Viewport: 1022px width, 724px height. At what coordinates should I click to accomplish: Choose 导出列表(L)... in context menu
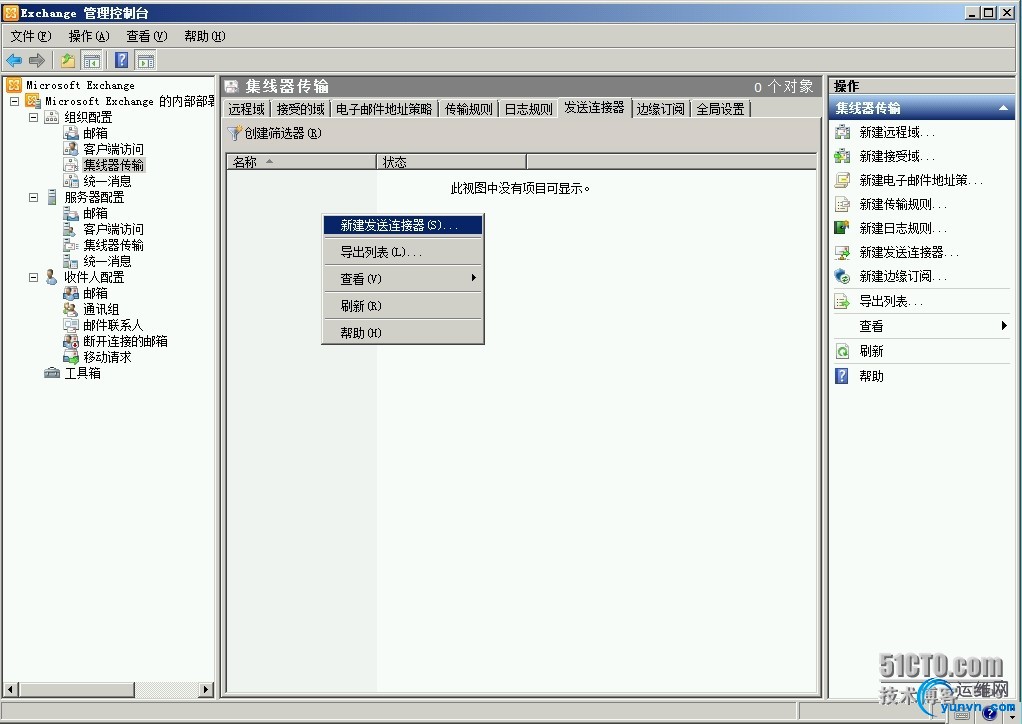coord(403,252)
